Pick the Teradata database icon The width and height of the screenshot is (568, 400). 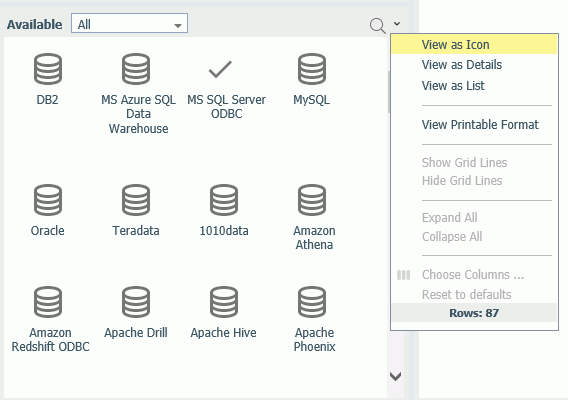[x=136, y=200]
